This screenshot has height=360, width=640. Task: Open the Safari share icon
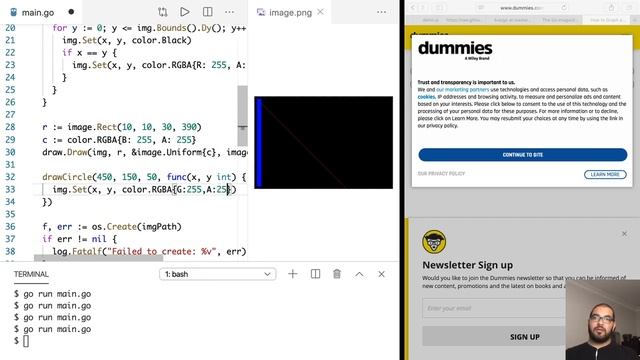[x=611, y=8]
